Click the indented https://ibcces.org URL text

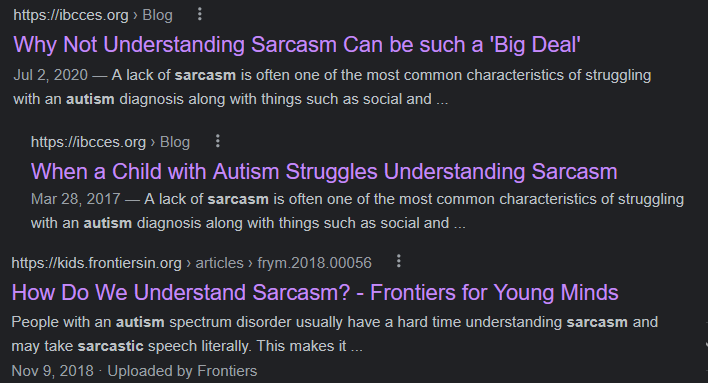(88, 142)
